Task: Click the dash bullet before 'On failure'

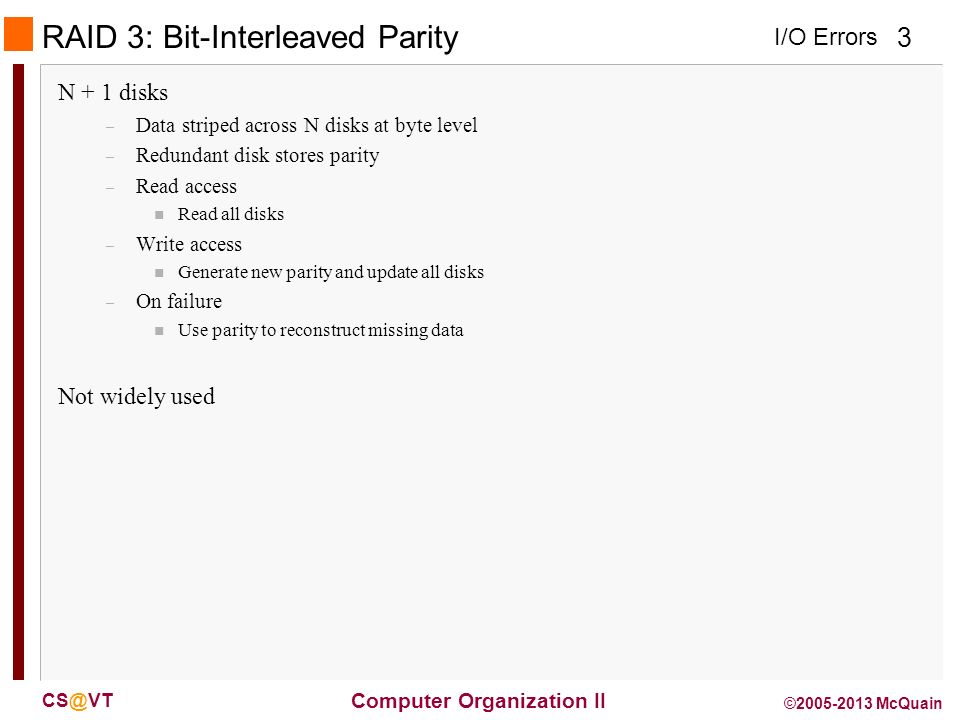Action: 110,303
